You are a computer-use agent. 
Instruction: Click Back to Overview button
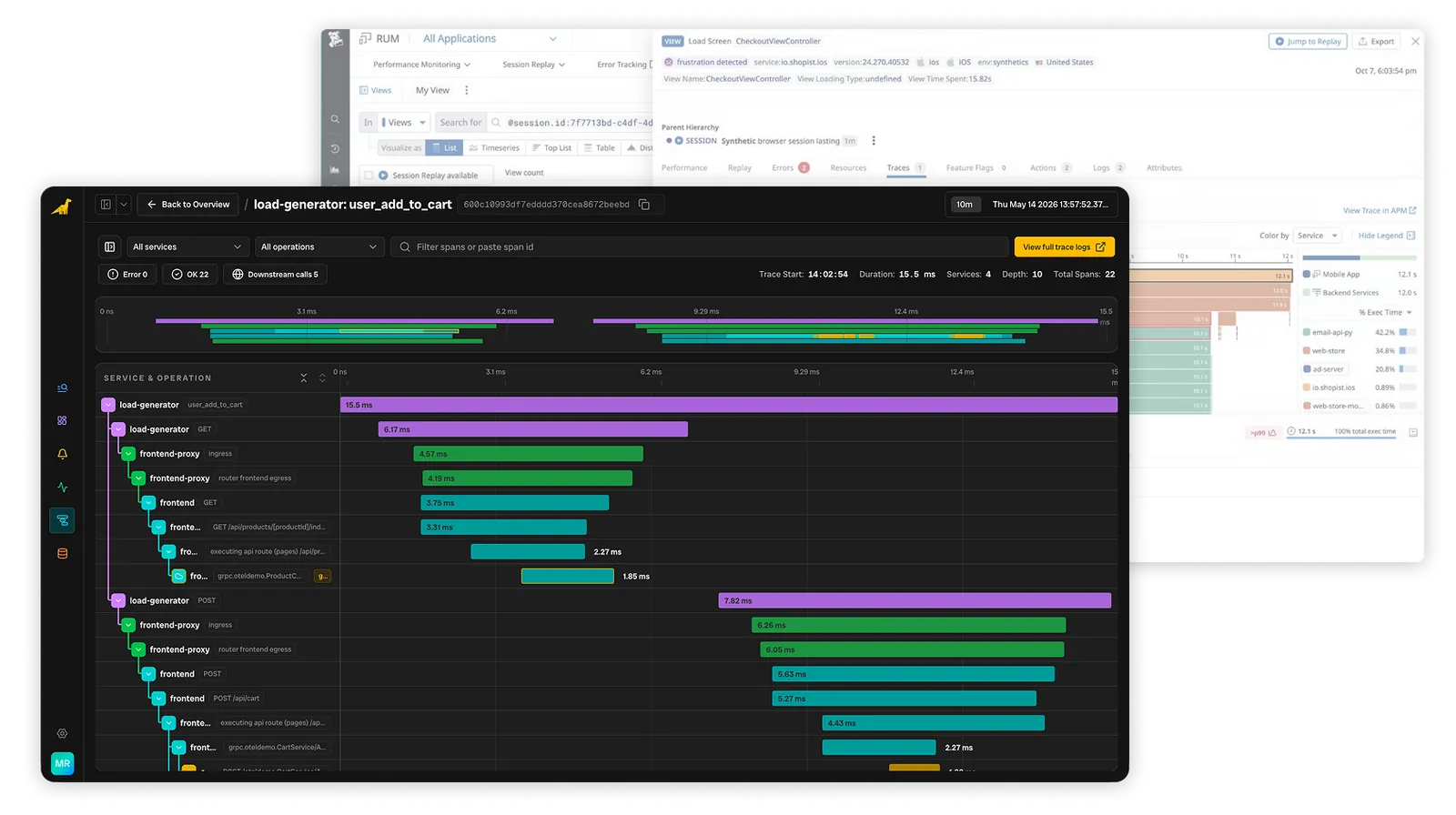point(188,205)
